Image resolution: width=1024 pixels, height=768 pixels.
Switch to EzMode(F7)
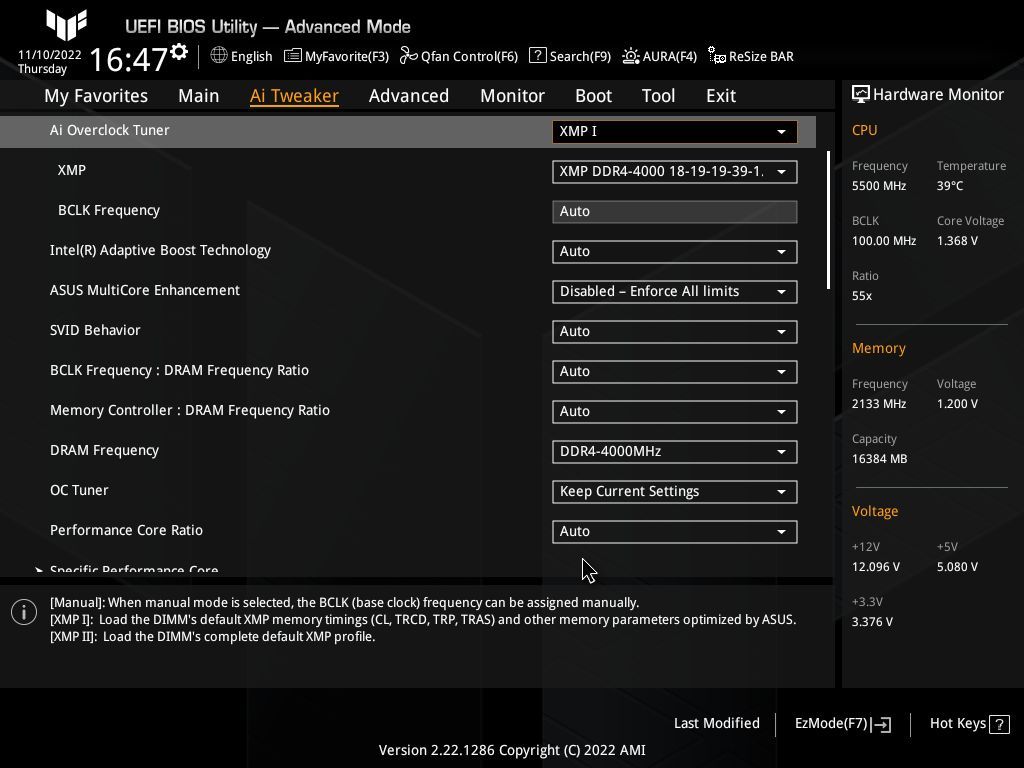pyautogui.click(x=842, y=724)
